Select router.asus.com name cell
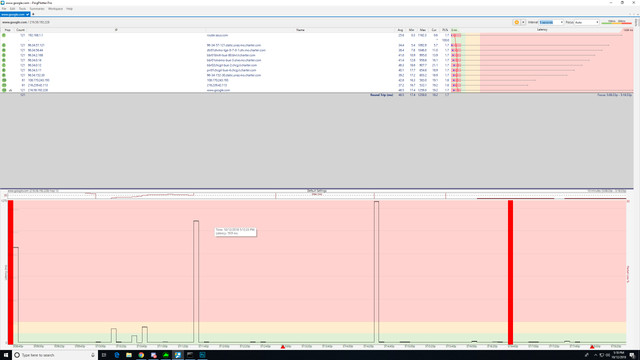Screen dimensions: 640x360 218,36
